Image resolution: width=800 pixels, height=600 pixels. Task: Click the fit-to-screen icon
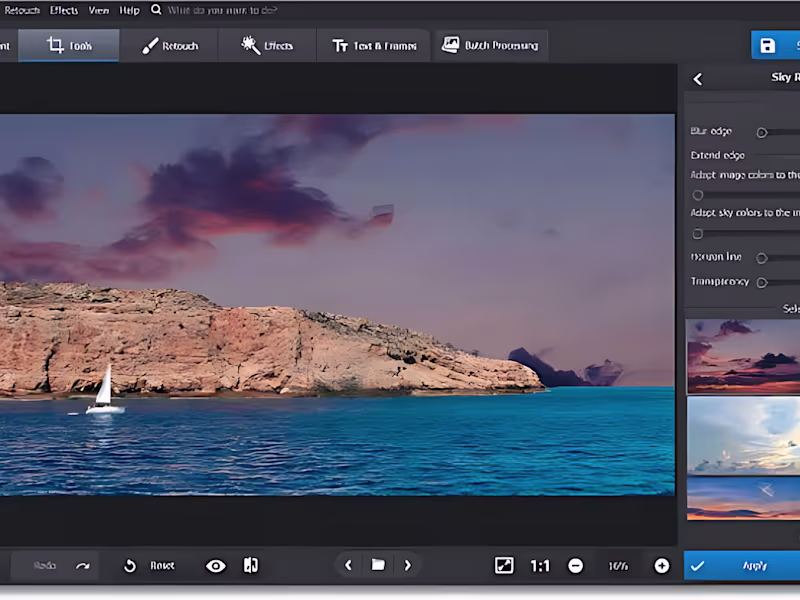tap(504, 566)
